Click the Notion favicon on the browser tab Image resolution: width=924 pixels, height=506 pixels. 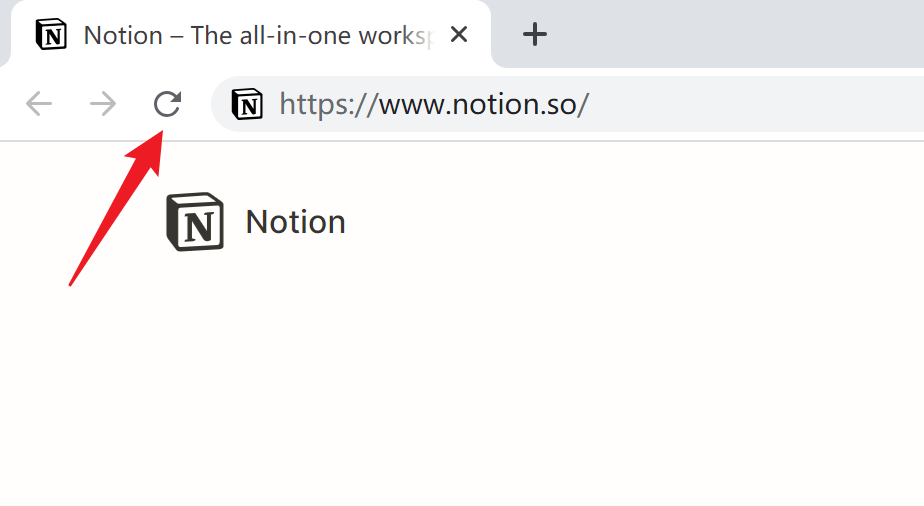(x=51, y=35)
